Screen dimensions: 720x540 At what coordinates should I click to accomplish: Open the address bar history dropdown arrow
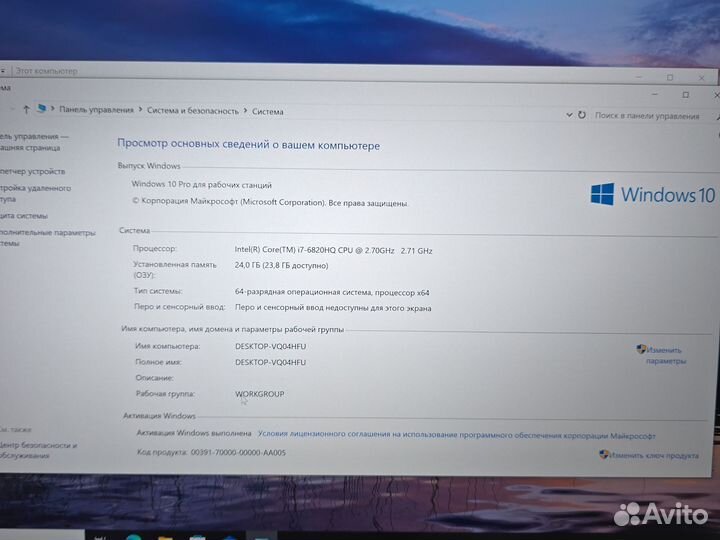[x=569, y=114]
